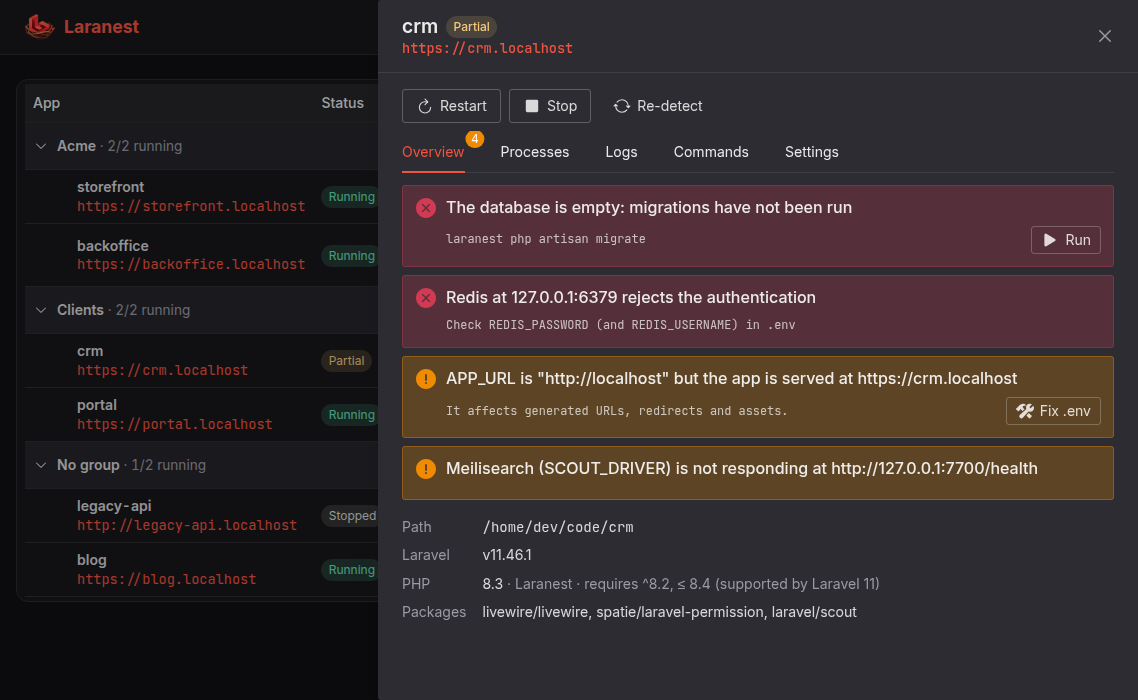The width and height of the screenshot is (1138, 700).
Task: Click the Fix .env button
Action: pos(1053,411)
